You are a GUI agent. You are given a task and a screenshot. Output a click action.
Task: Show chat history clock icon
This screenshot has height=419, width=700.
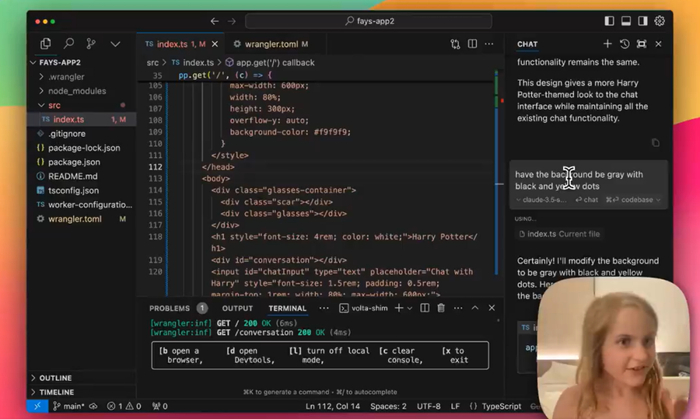click(x=624, y=44)
